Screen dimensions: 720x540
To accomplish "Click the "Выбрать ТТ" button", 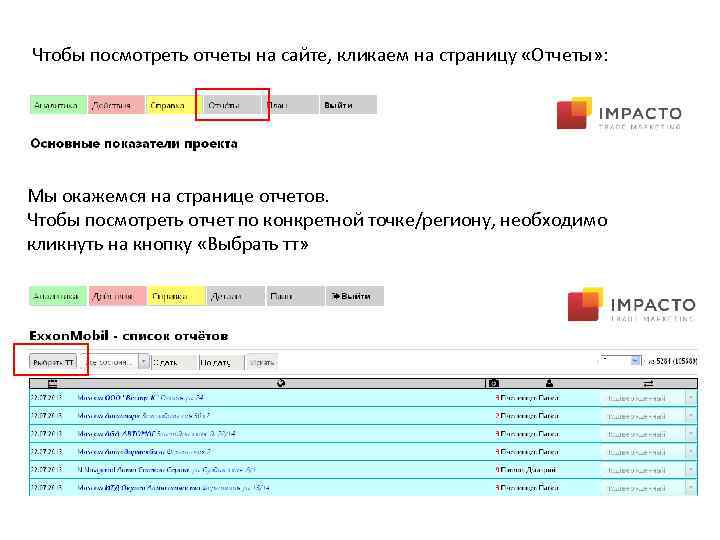I will click(x=53, y=362).
